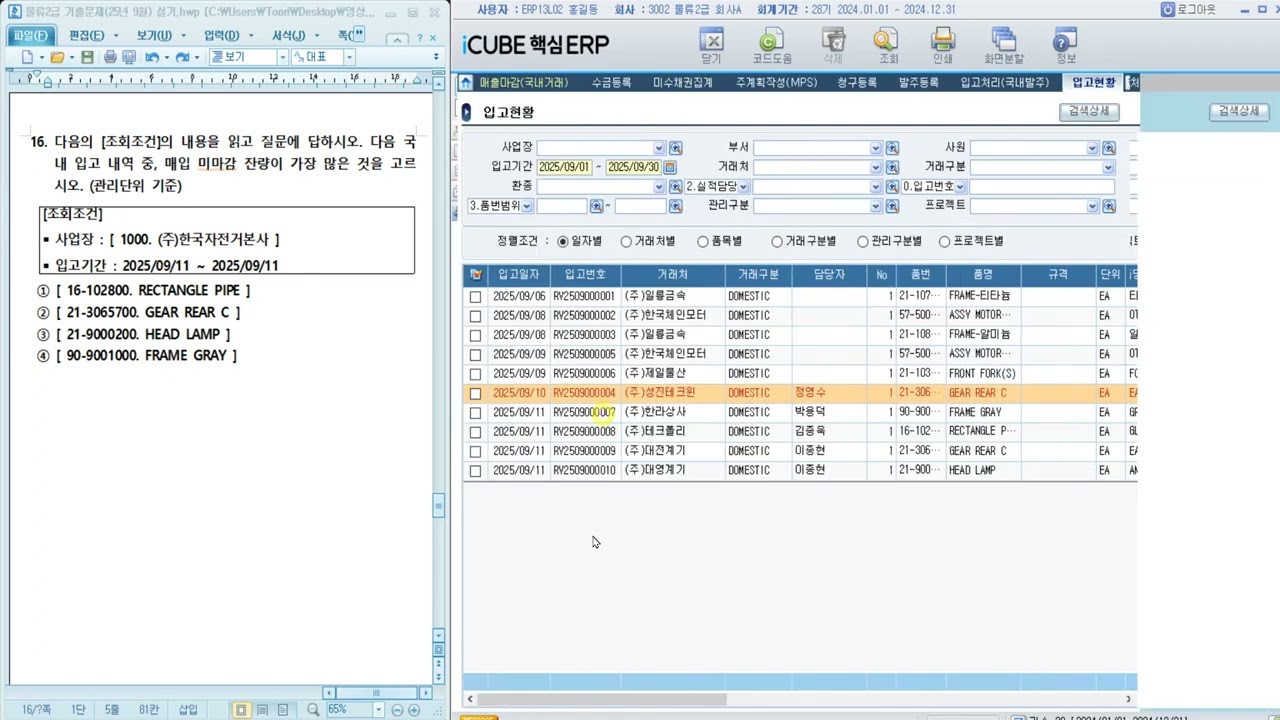Click the 닫기 close icon in ERP toolbar
This screenshot has height=720, width=1280.
(x=711, y=40)
